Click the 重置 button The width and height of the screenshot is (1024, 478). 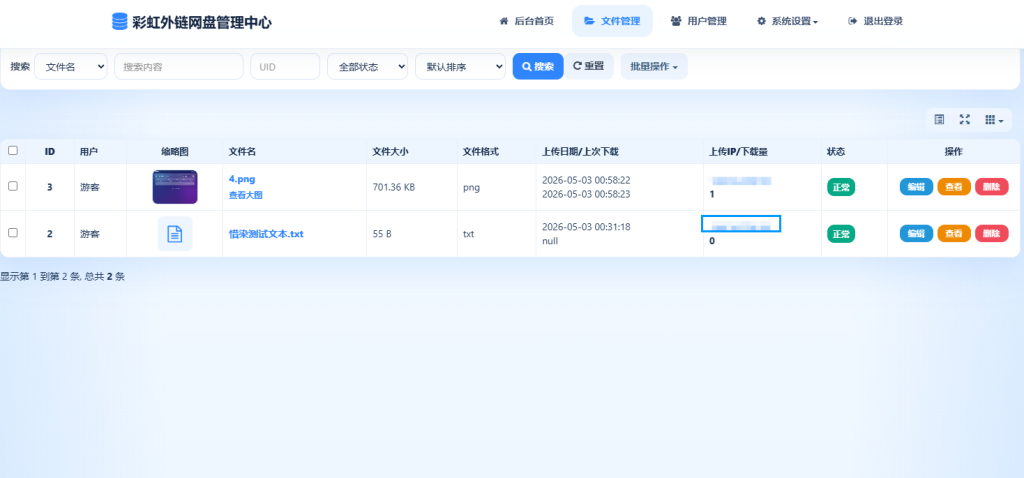point(588,66)
